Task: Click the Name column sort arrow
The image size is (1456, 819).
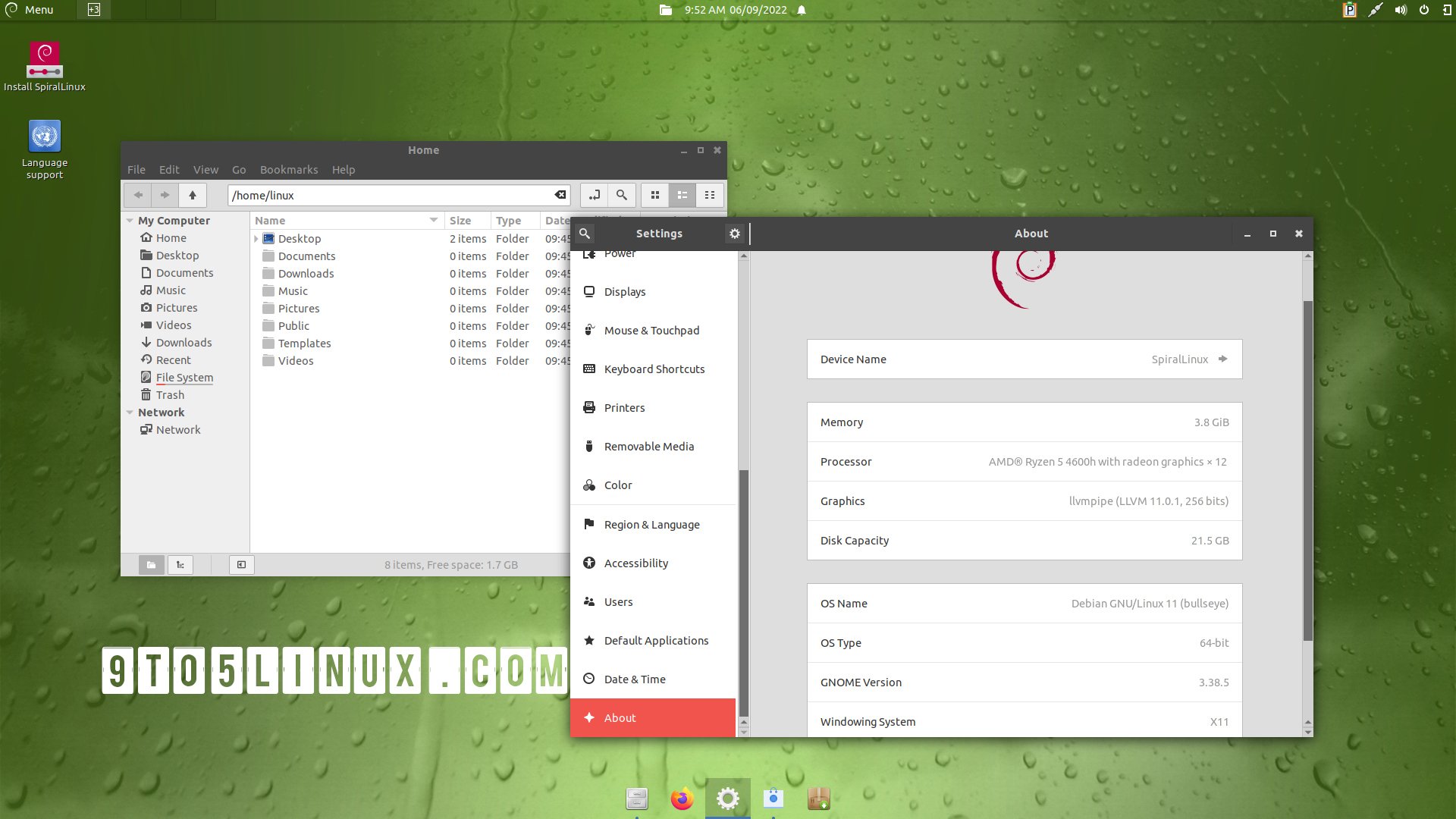Action: 434,220
